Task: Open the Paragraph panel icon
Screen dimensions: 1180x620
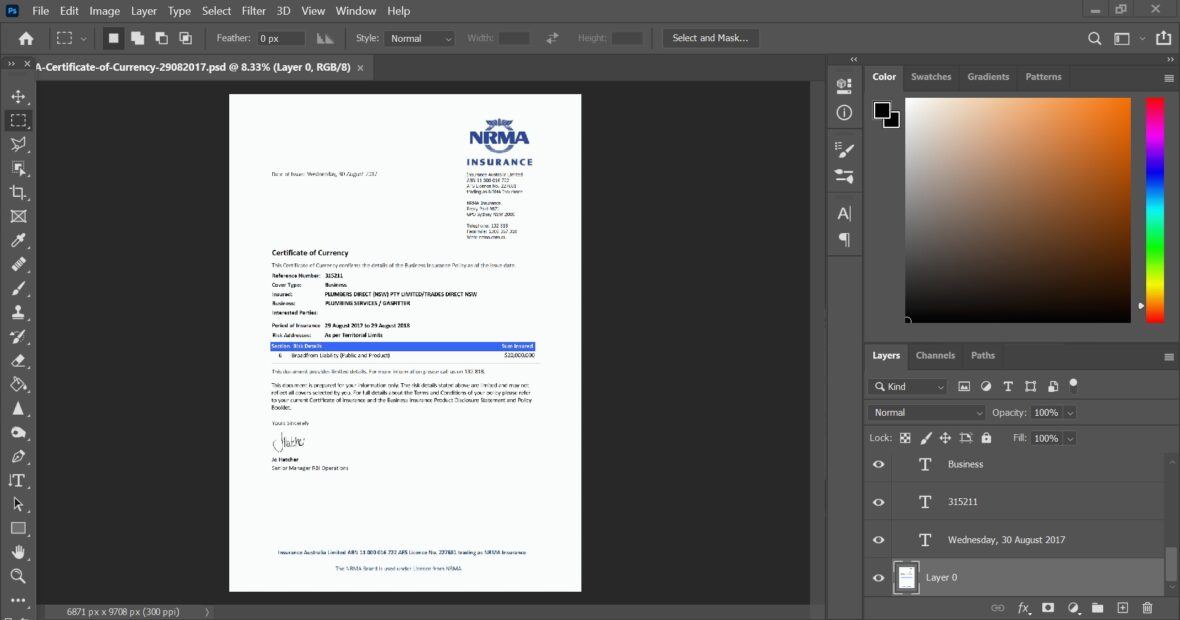Action: [843, 238]
